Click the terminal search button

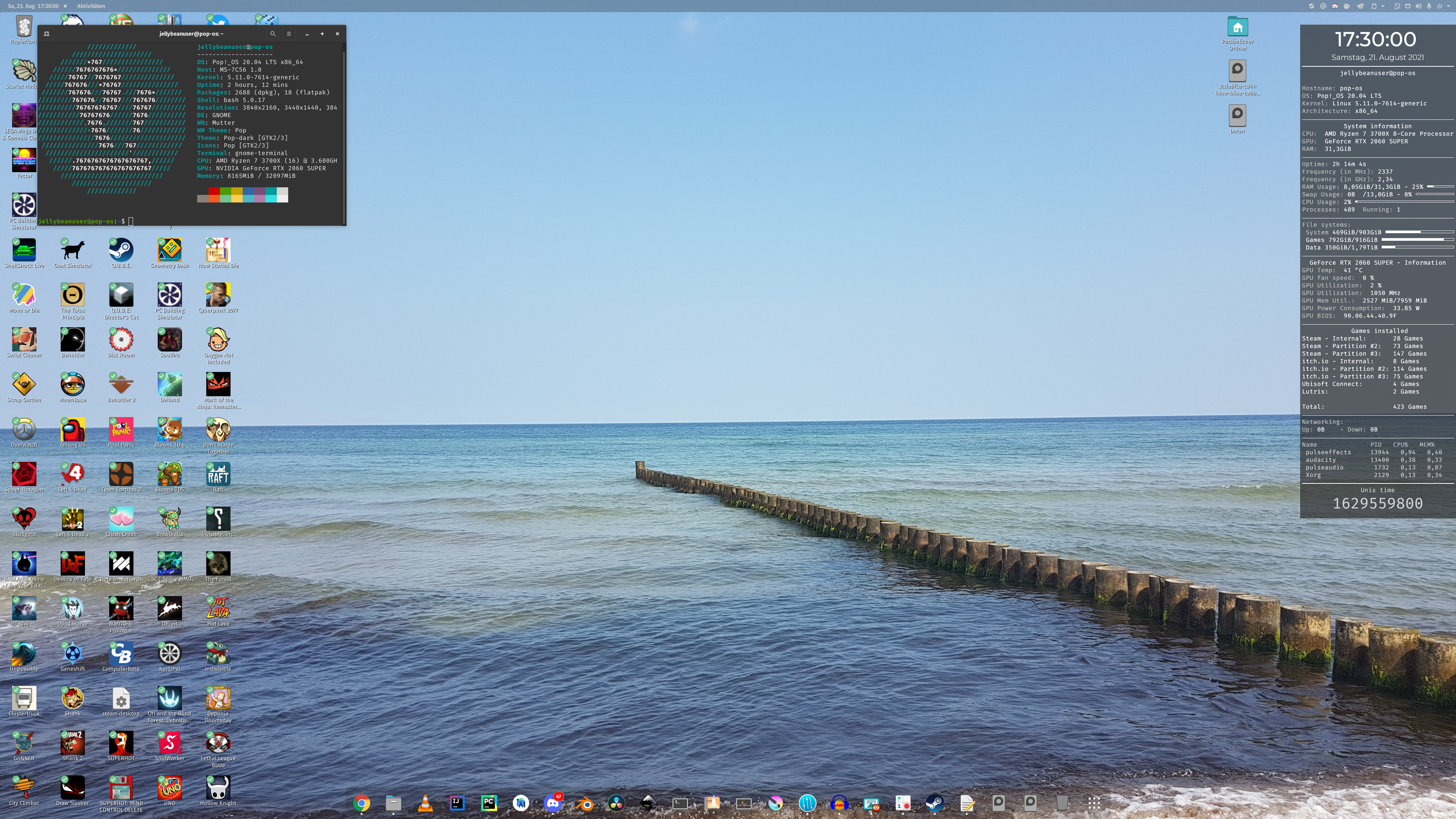point(273,33)
